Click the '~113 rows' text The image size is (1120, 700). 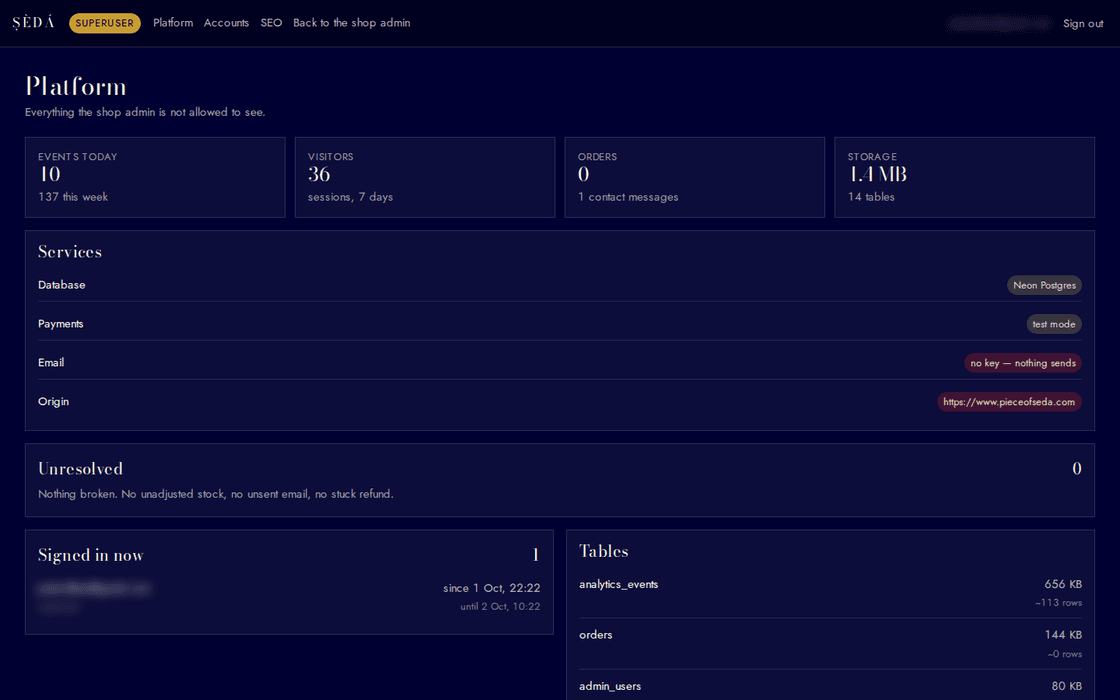[x=1059, y=603]
